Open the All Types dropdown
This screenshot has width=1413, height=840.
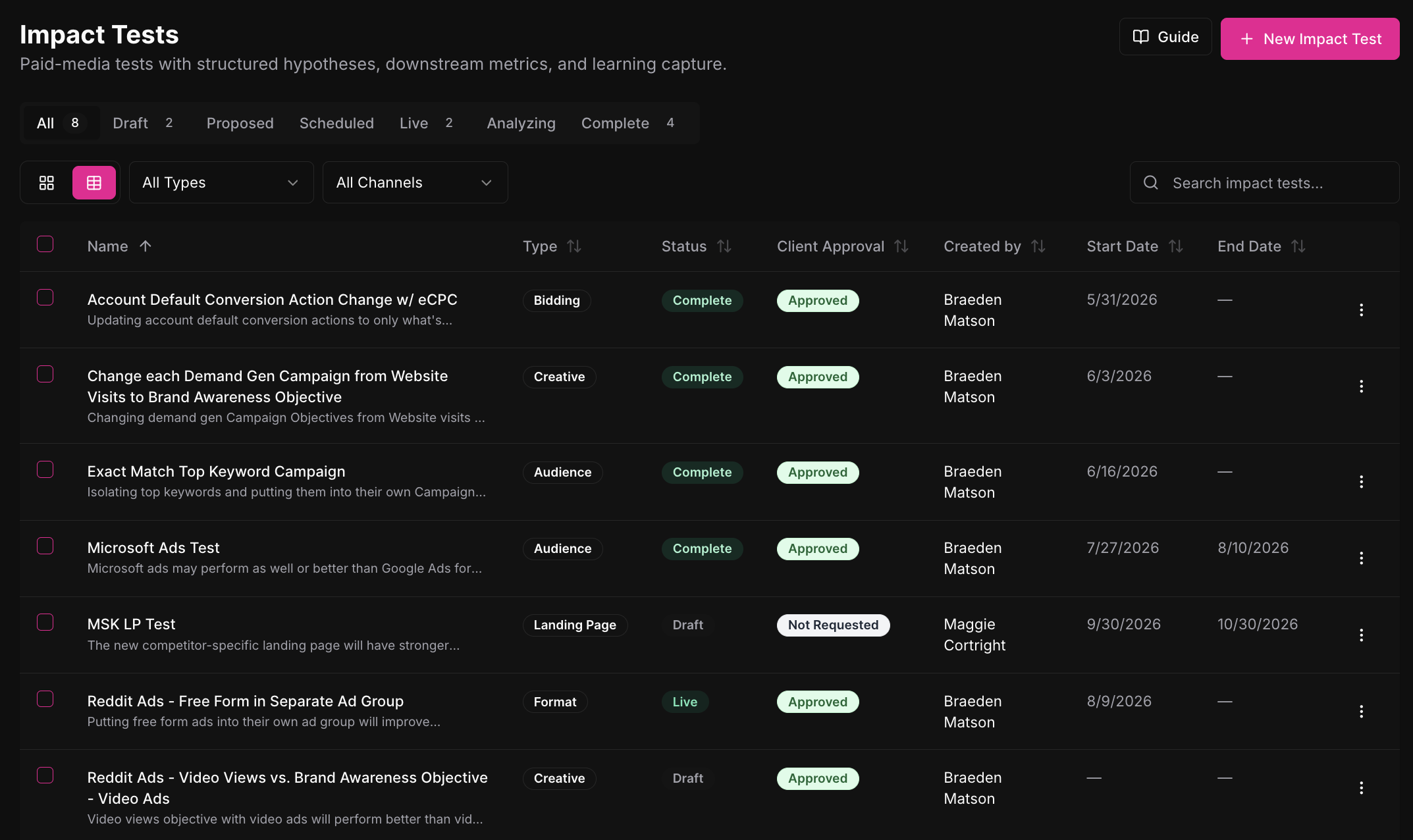click(x=221, y=182)
